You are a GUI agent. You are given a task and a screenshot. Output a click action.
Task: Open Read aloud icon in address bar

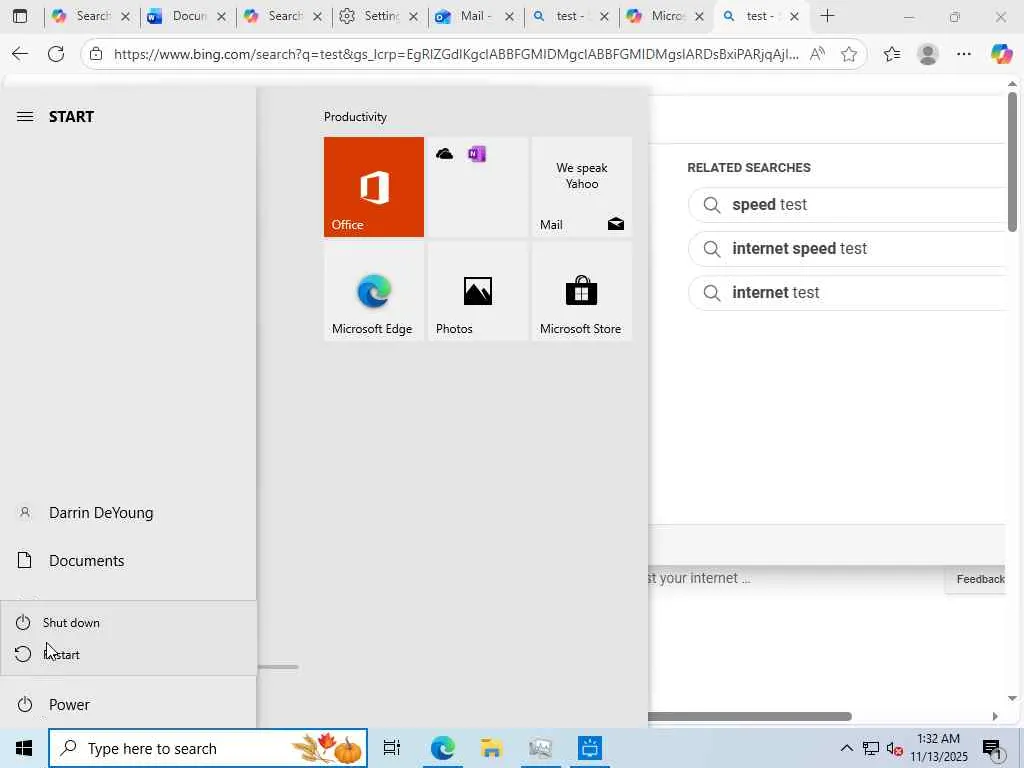click(x=817, y=54)
